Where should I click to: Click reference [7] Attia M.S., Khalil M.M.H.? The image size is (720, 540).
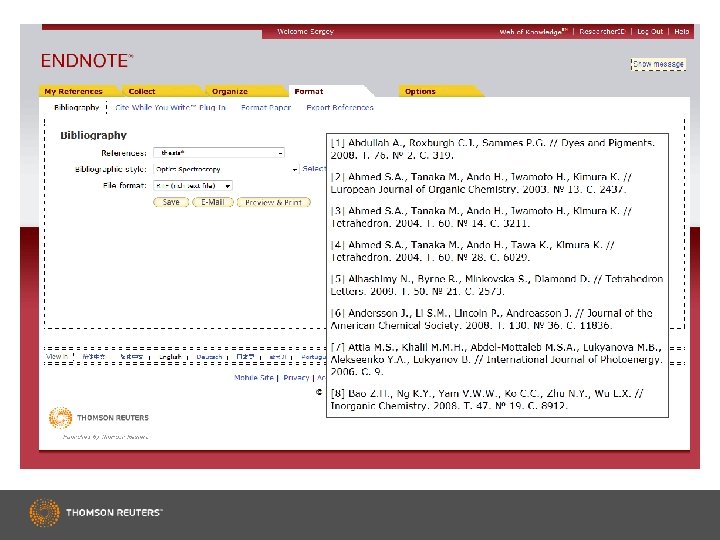pos(497,359)
